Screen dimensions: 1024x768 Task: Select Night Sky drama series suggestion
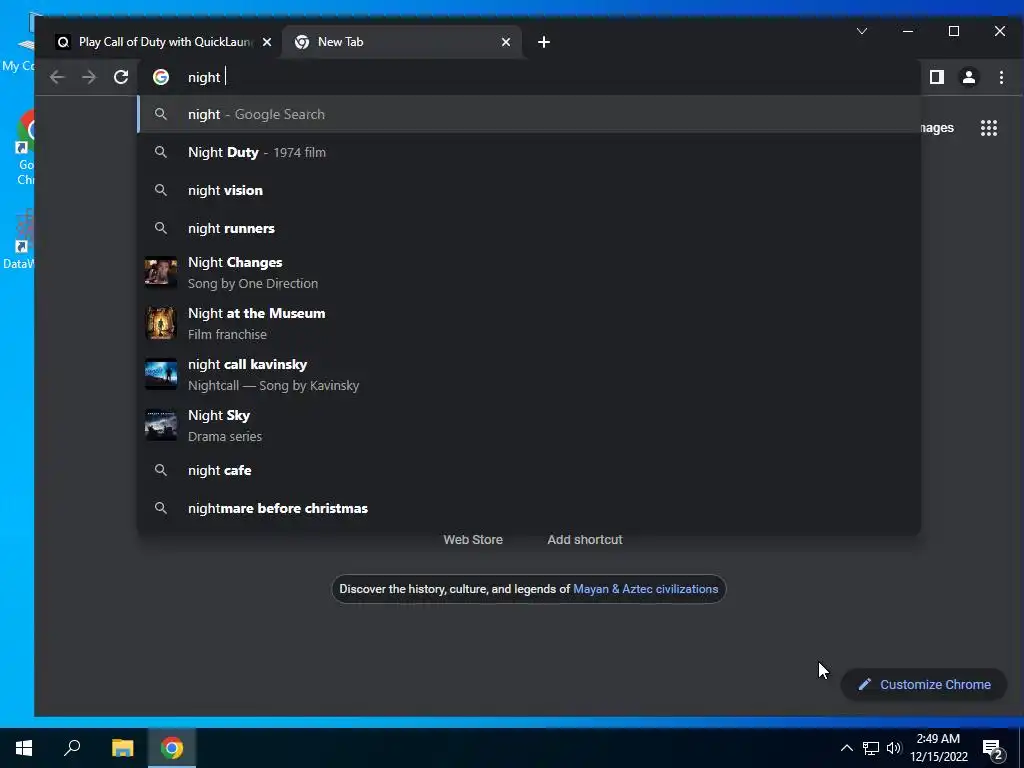pyautogui.click(x=529, y=425)
